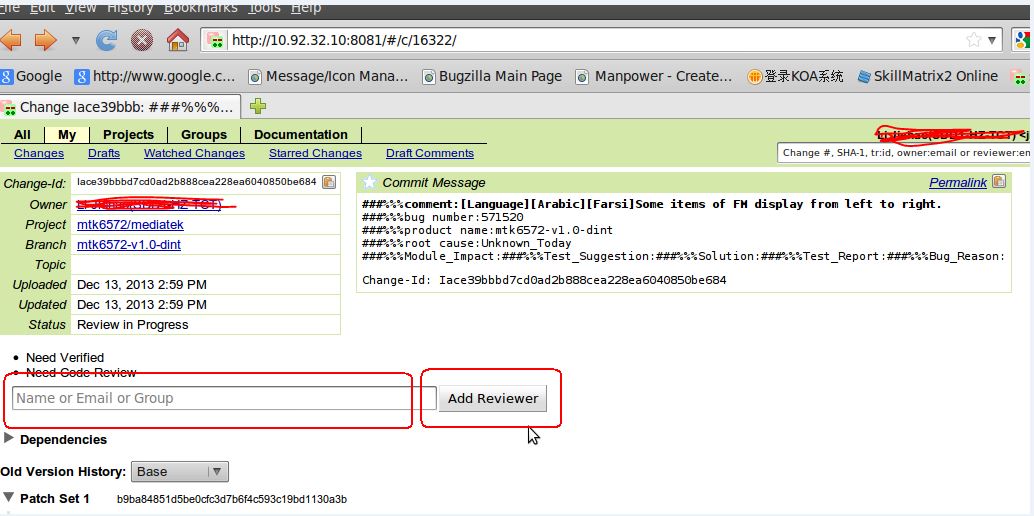
Task: Click the Gerrit change search box
Action: pos(905,152)
